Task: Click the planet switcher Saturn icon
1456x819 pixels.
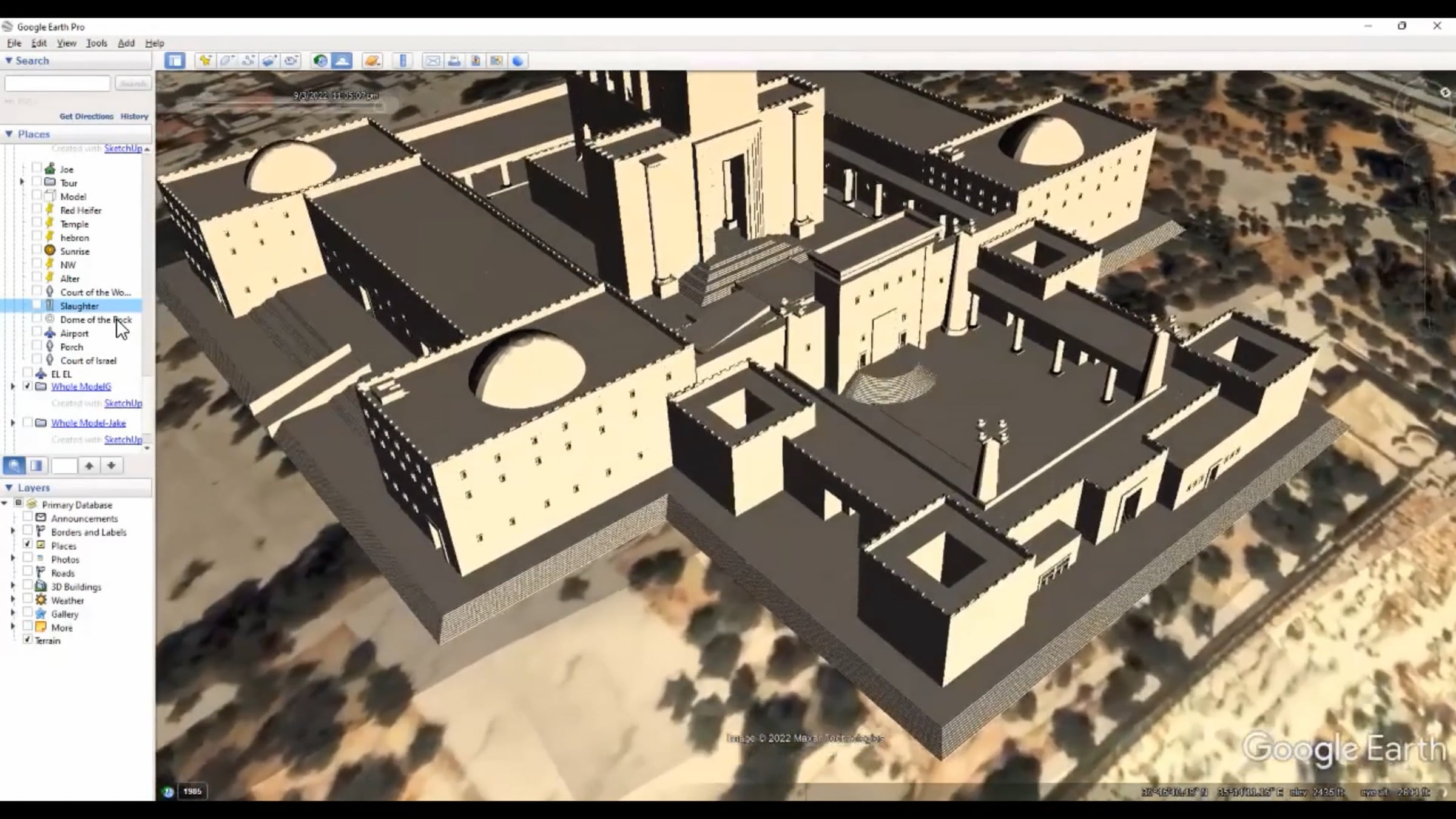Action: point(372,61)
